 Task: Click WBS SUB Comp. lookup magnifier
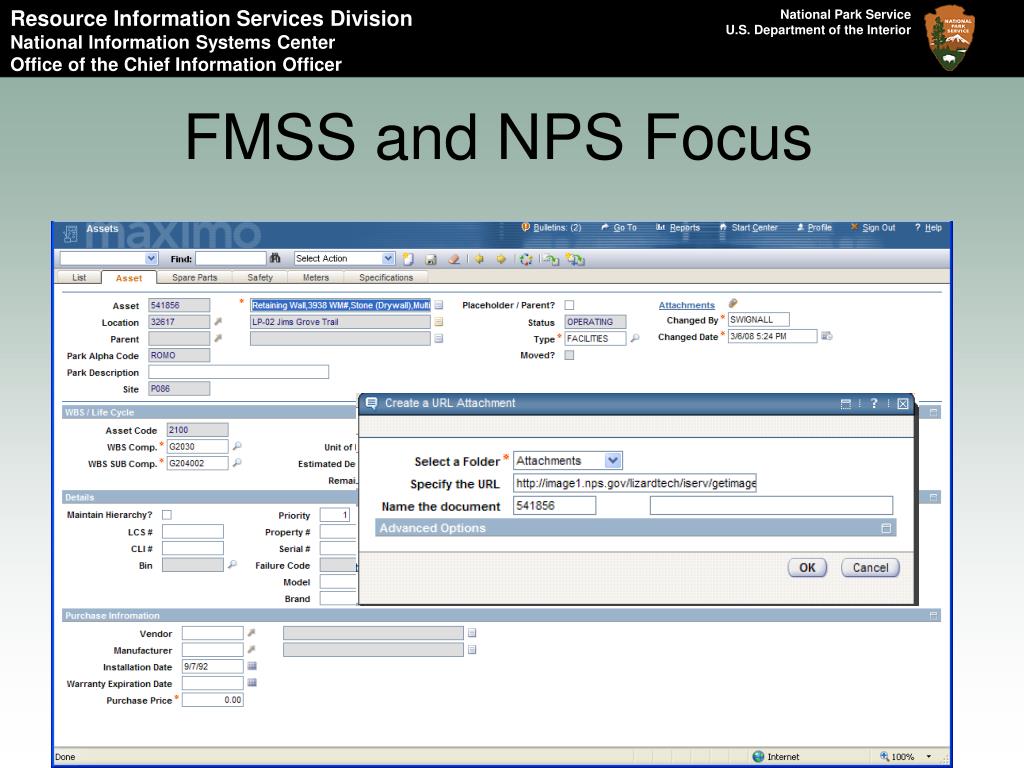(x=237, y=462)
